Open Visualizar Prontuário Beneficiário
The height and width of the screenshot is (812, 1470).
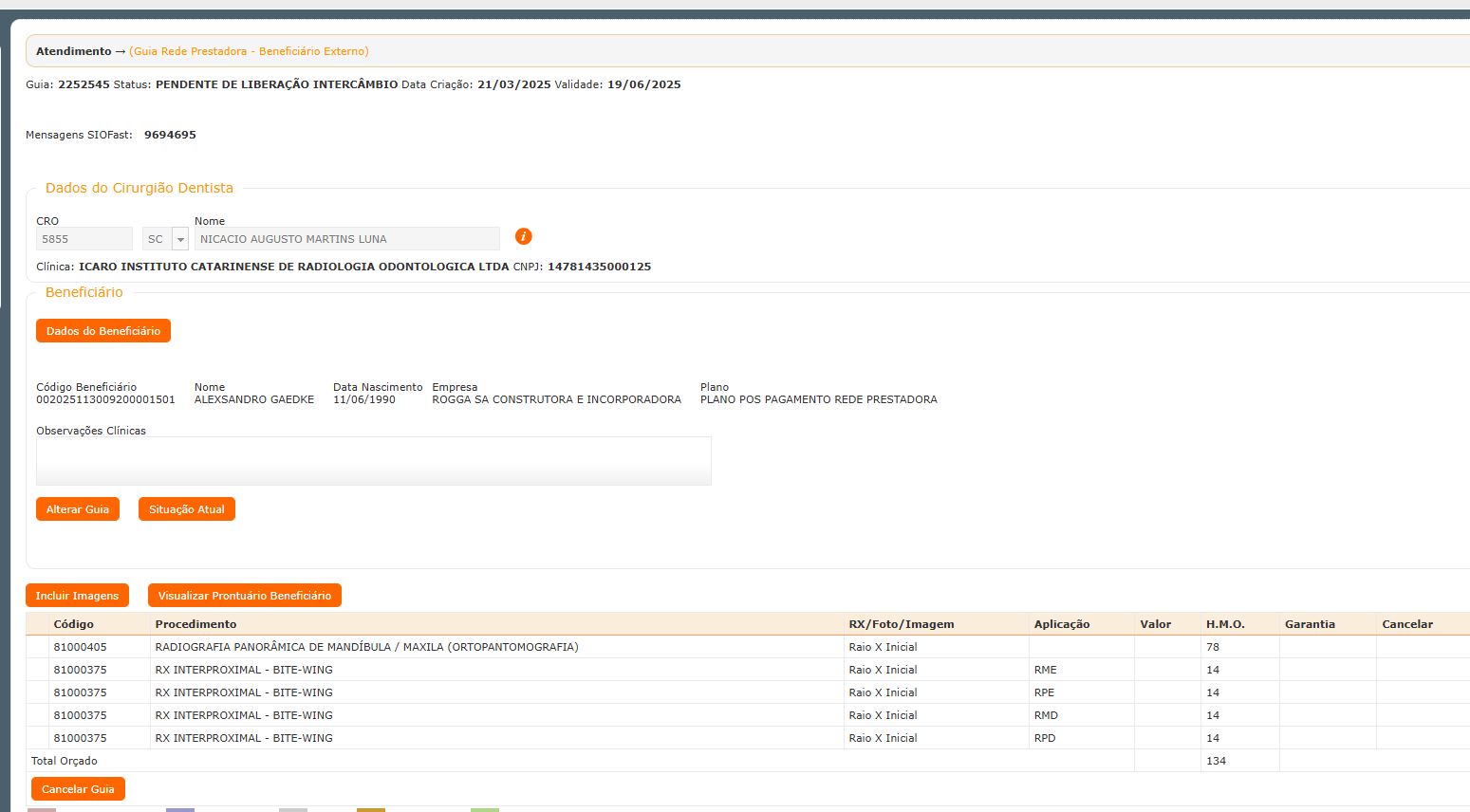click(x=244, y=596)
